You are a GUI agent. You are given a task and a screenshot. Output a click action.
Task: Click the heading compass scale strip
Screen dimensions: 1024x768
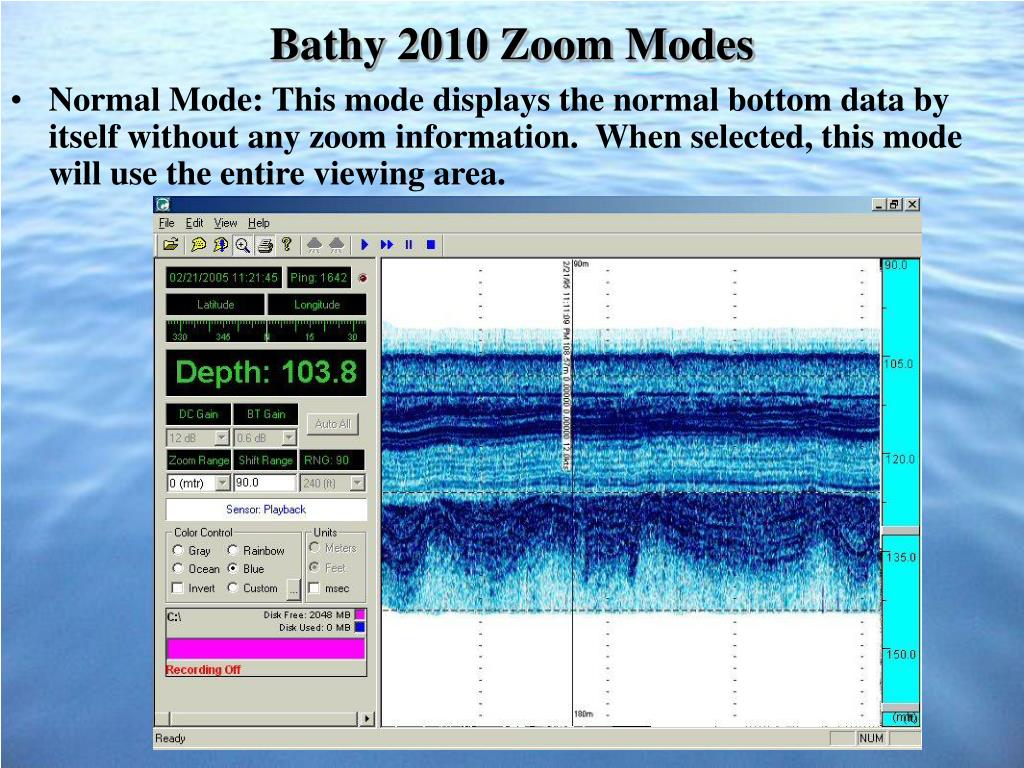266,331
